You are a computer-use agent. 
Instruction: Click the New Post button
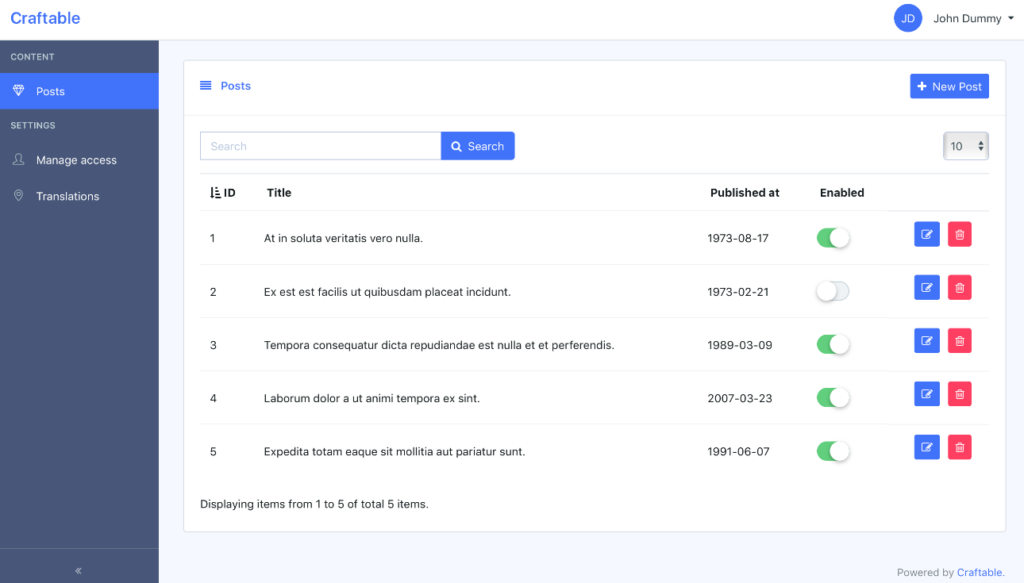(x=949, y=87)
